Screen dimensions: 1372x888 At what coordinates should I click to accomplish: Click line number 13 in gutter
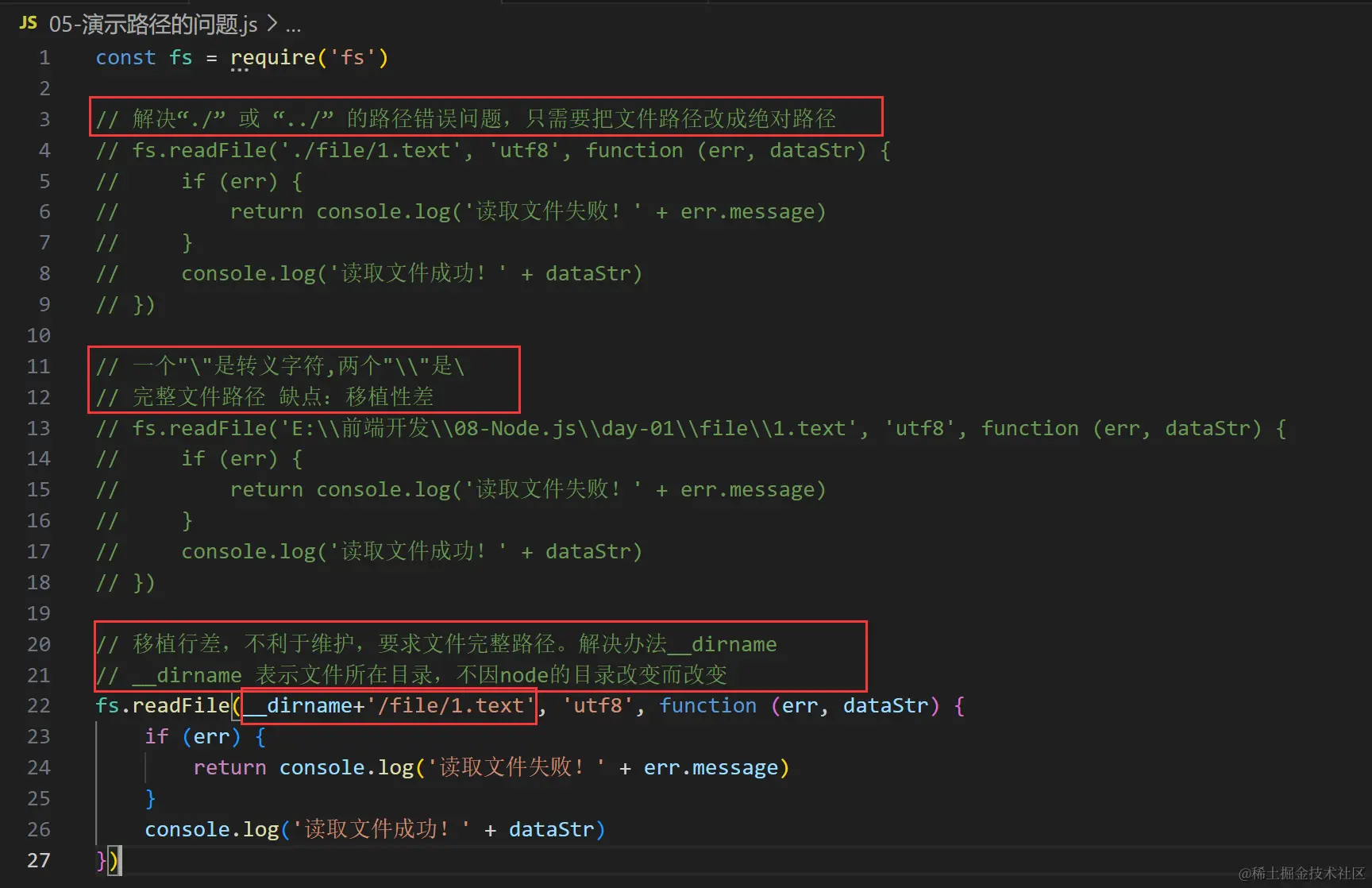[x=38, y=428]
